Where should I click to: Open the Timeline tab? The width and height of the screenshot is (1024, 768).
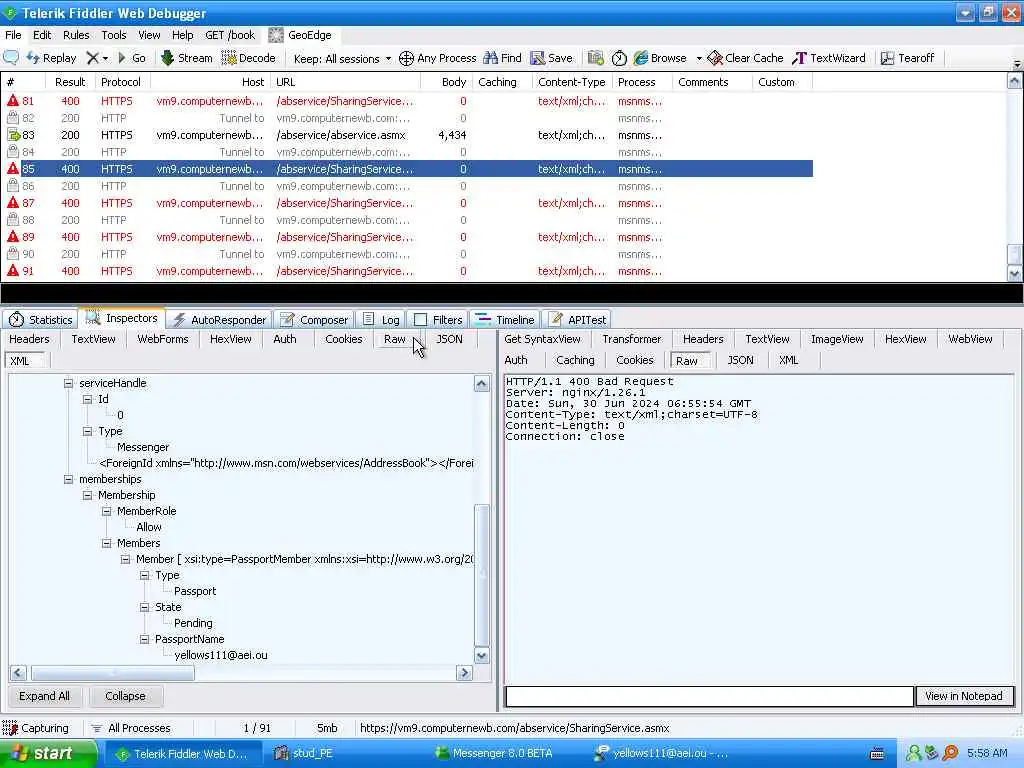505,319
